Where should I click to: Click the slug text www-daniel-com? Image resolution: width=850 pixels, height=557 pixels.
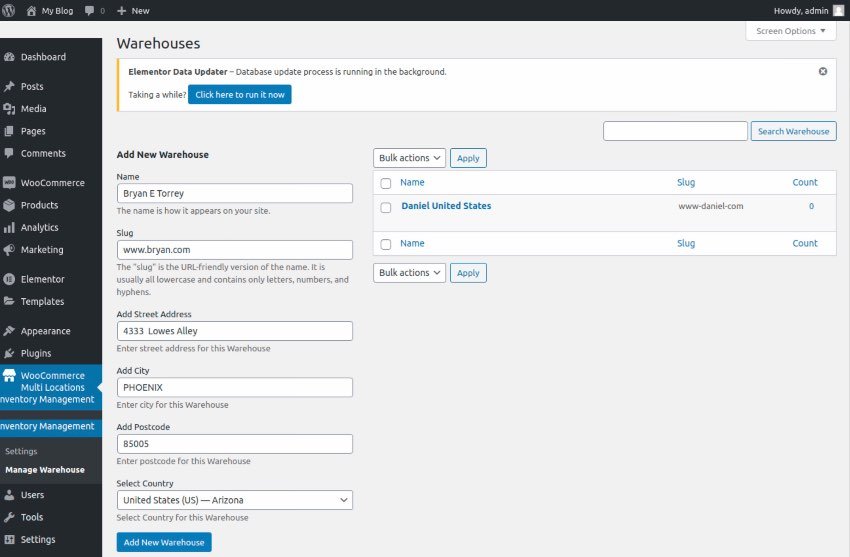click(711, 206)
